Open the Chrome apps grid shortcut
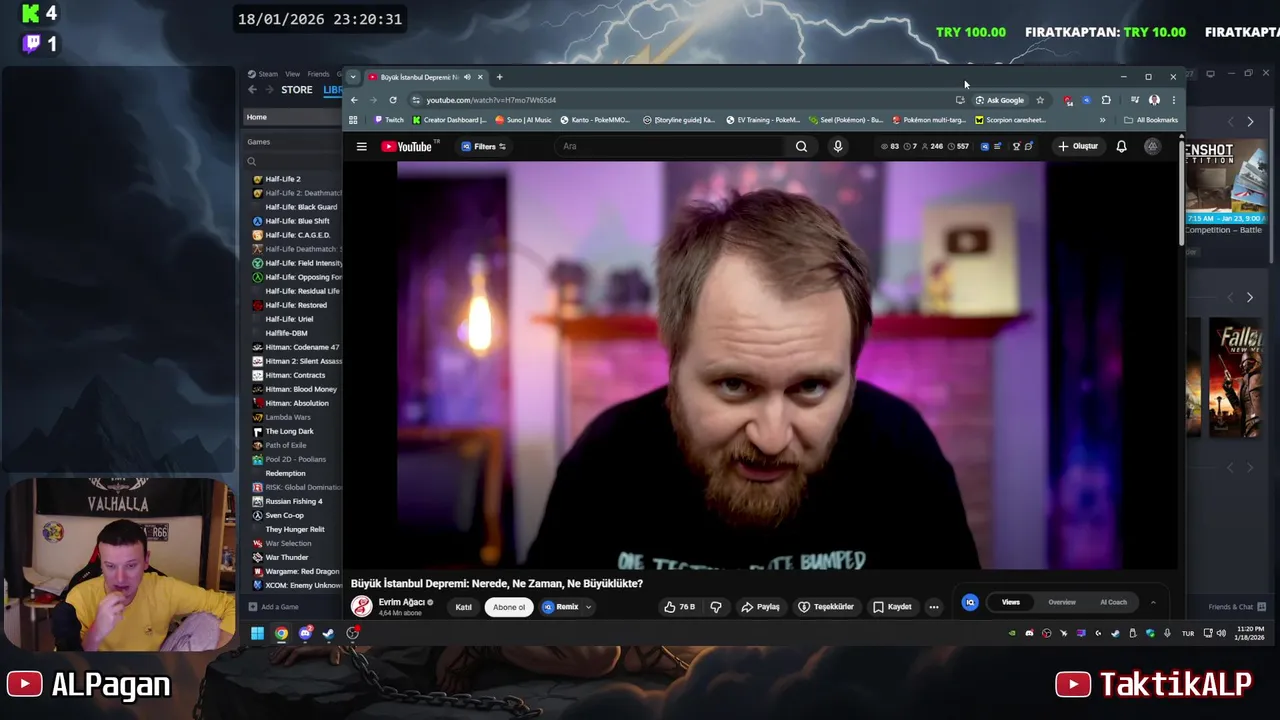Screen dimensions: 1280x720 pos(353,120)
